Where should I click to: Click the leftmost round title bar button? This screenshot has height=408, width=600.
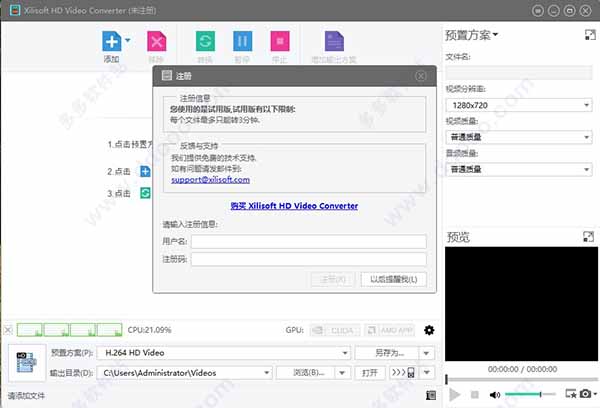pos(538,11)
